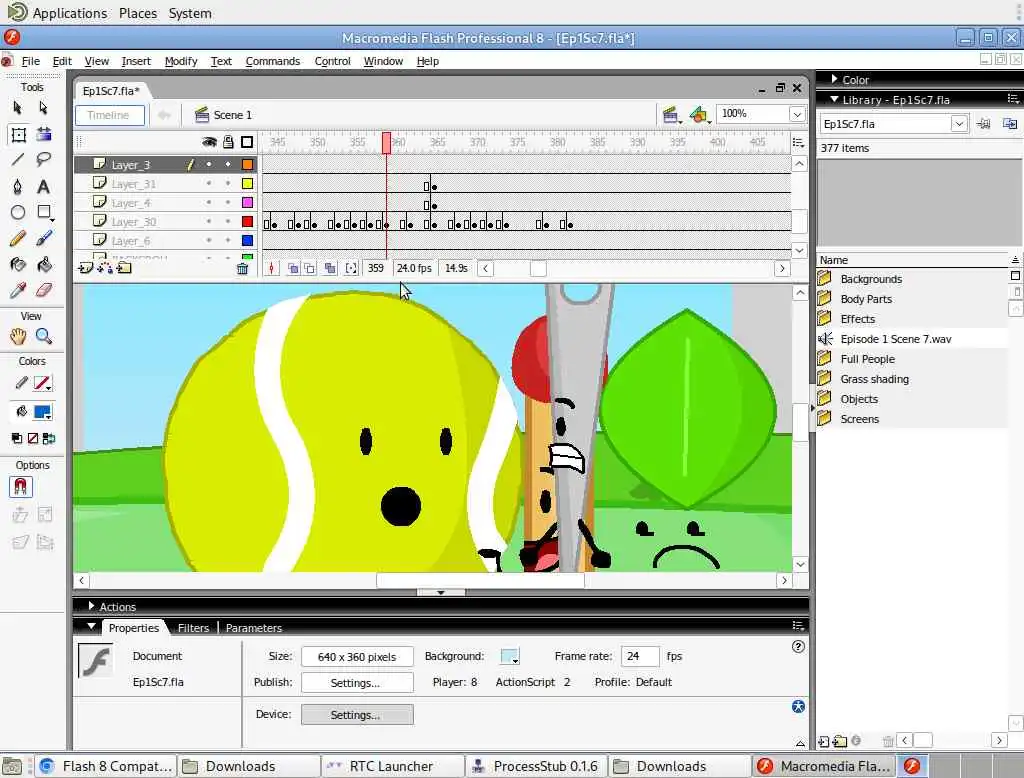The image size is (1024, 778).
Task: Click the Layer_3 orange outline color swatch
Action: click(248, 165)
